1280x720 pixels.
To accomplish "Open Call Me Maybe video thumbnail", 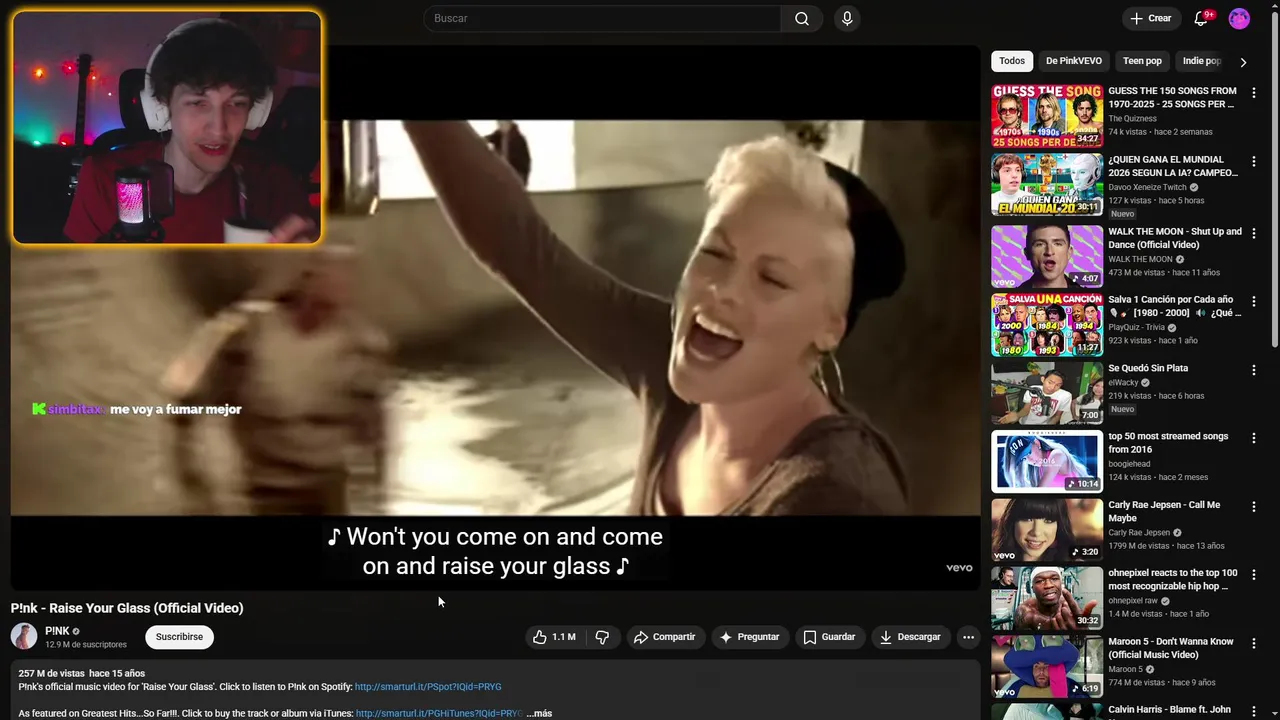I will [1047, 530].
